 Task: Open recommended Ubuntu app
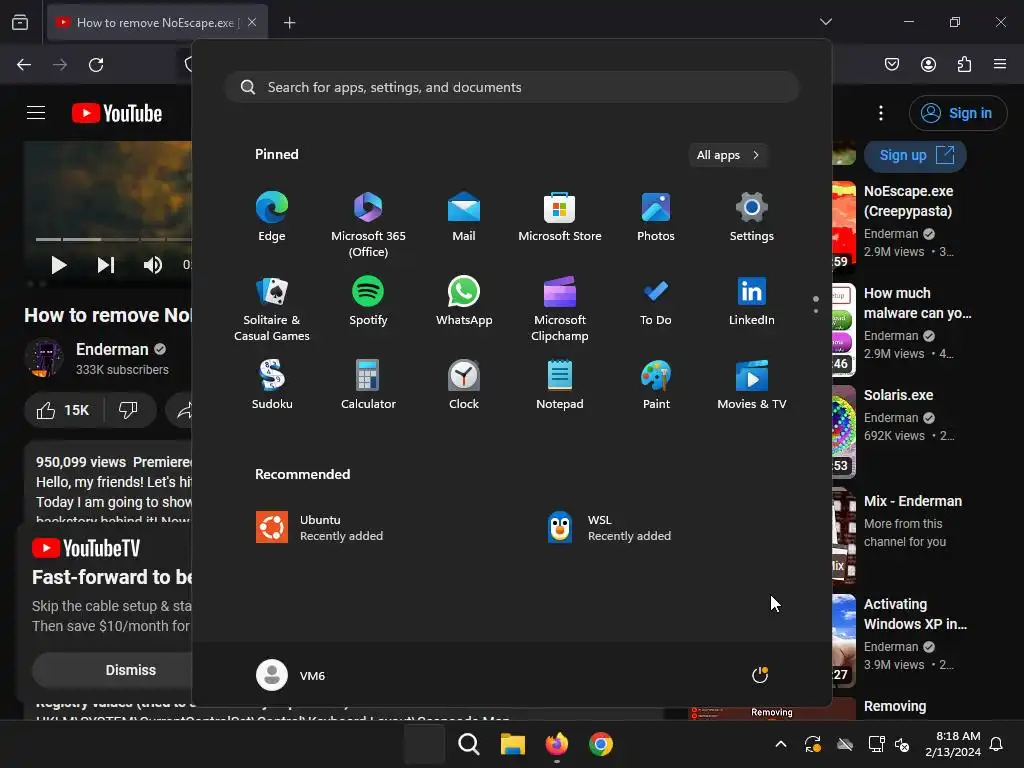[320, 528]
